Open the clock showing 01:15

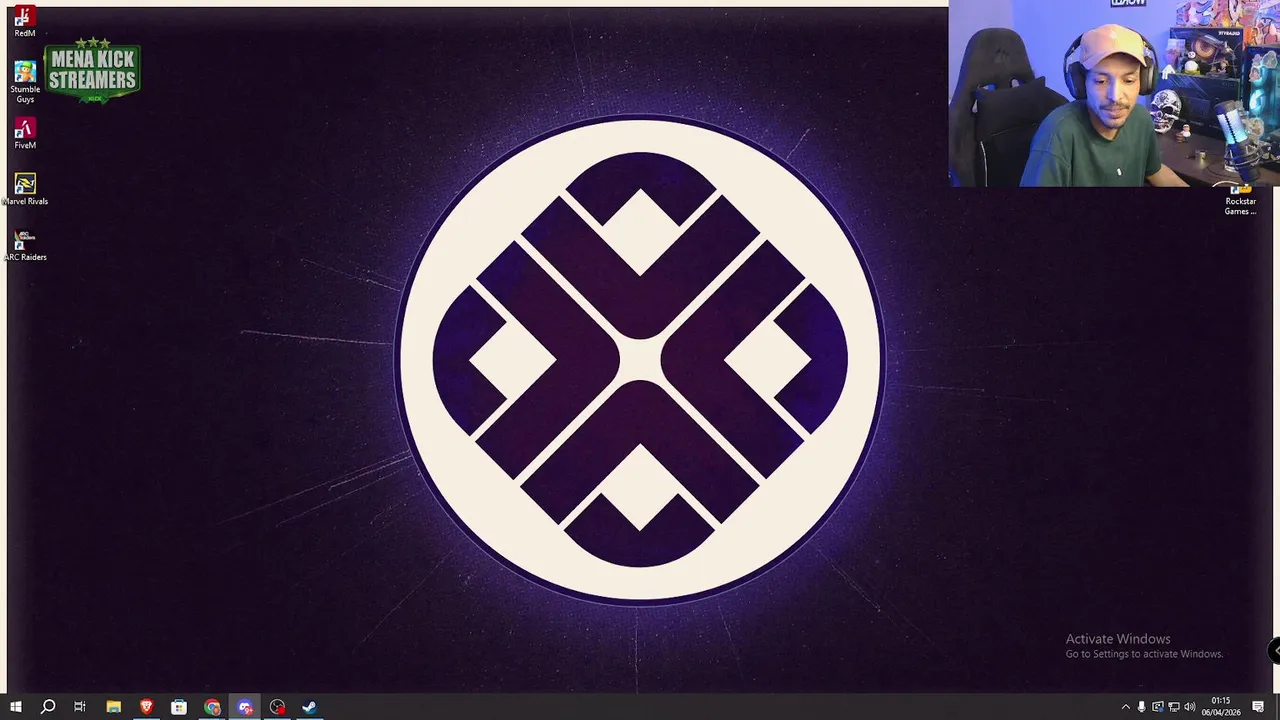1221,707
